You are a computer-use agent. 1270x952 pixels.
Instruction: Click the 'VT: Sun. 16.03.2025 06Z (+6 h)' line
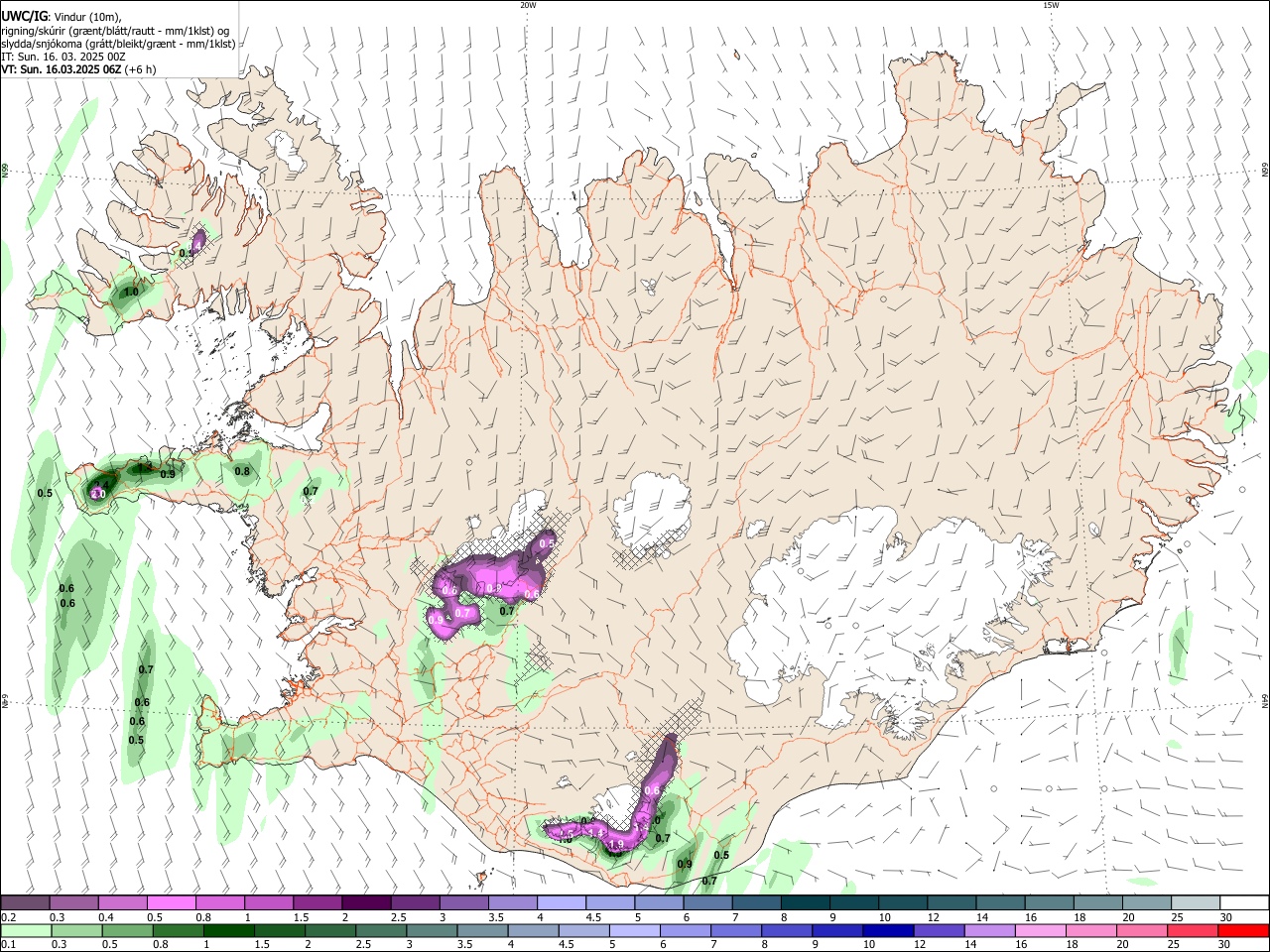point(78,69)
